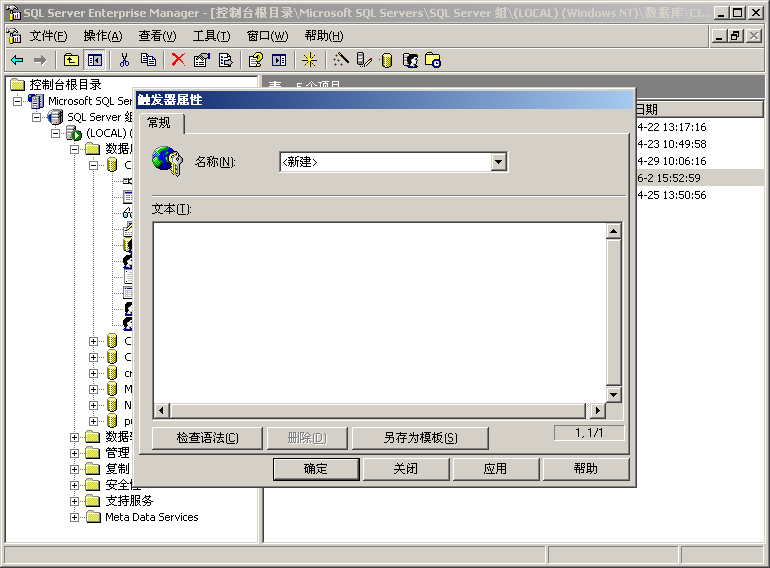Click the 日期 column header
770x568 pixels.
pos(700,109)
